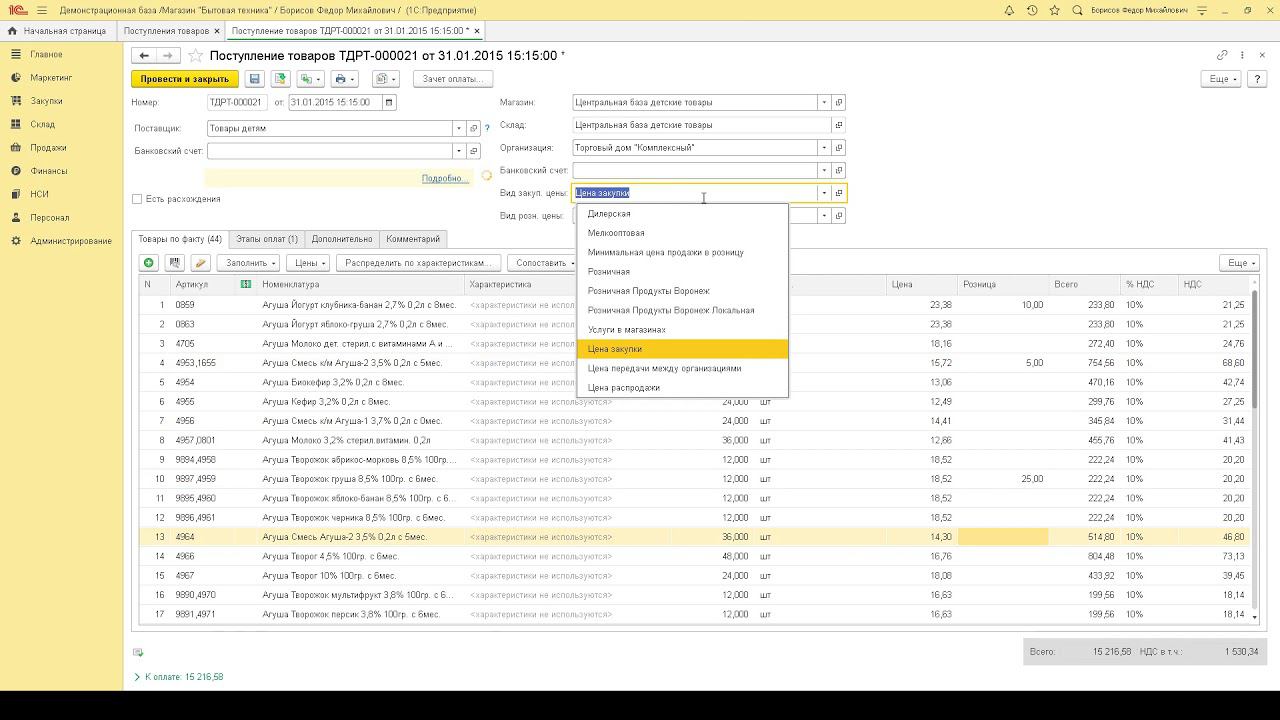
Task: Click the report icon below the table
Action: pos(138,653)
